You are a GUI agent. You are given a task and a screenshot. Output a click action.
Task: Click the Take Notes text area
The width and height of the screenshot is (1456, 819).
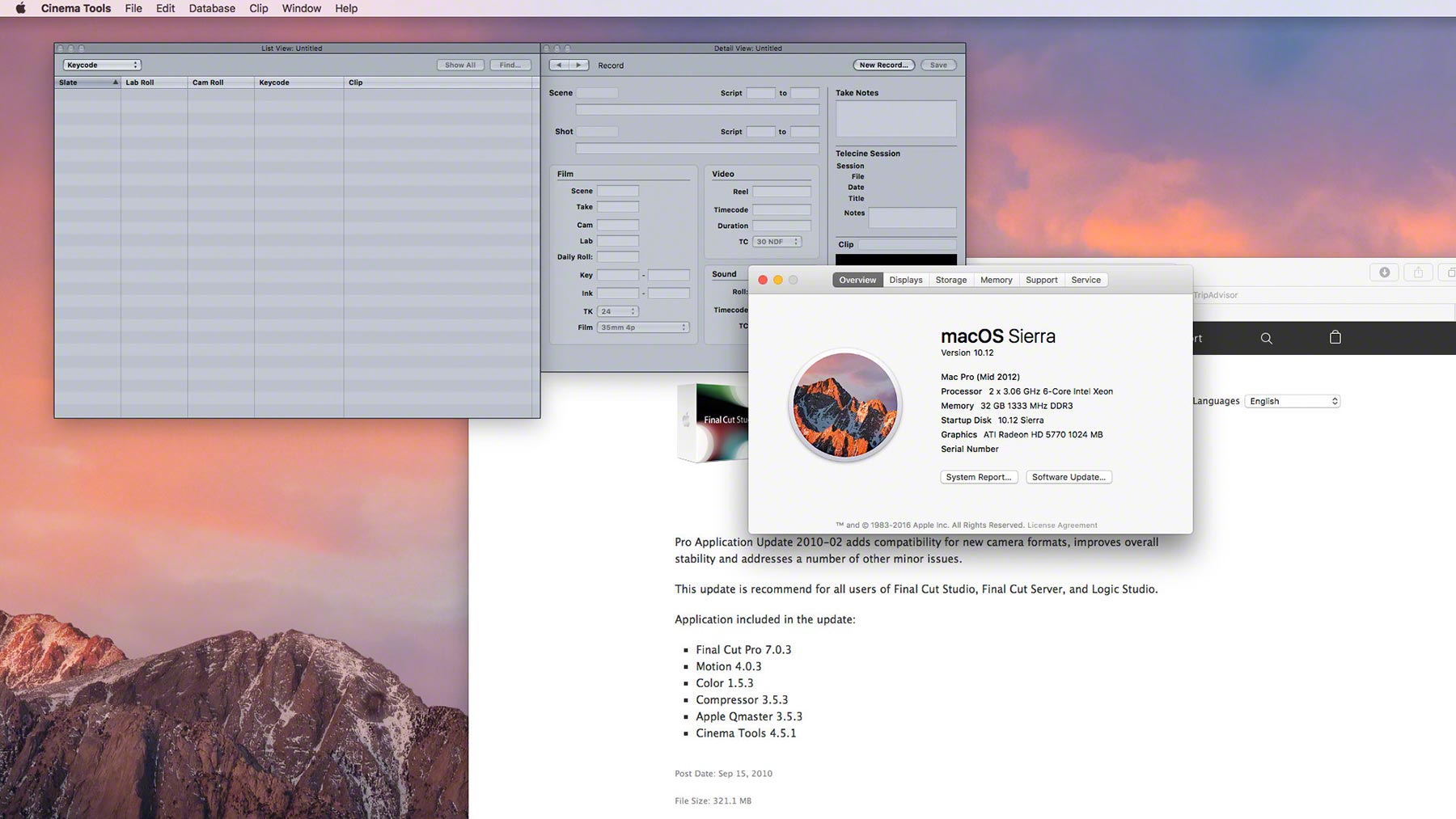pyautogui.click(x=896, y=119)
